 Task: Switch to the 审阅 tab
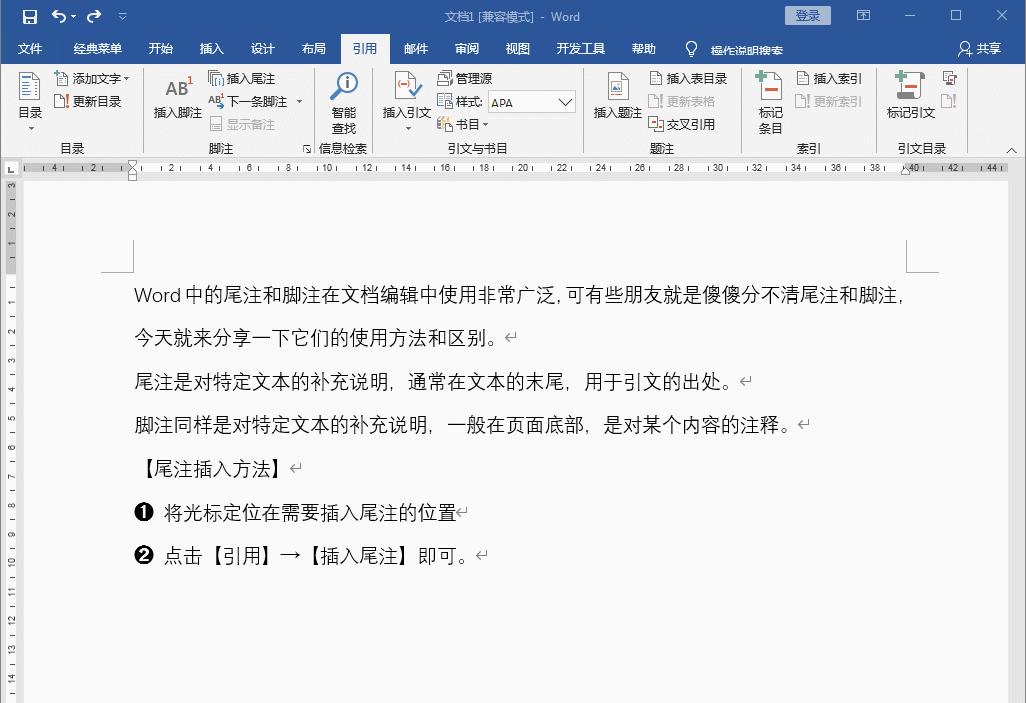(467, 48)
